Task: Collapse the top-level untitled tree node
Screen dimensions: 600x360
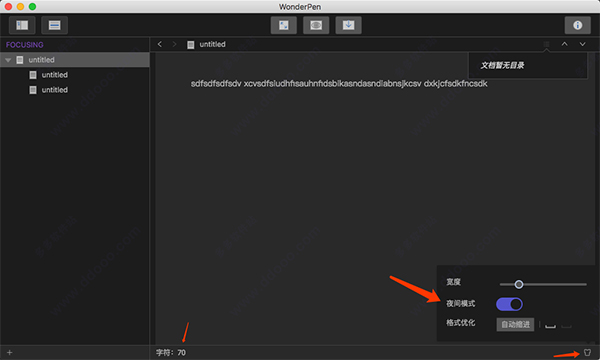Action: tap(8, 60)
